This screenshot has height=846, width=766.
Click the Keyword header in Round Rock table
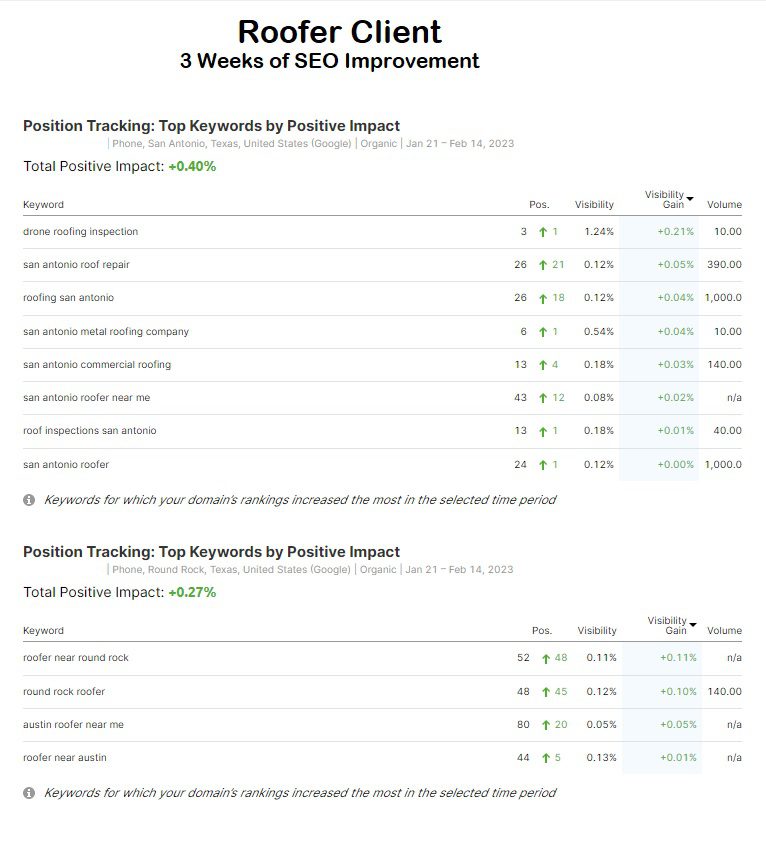pos(43,631)
